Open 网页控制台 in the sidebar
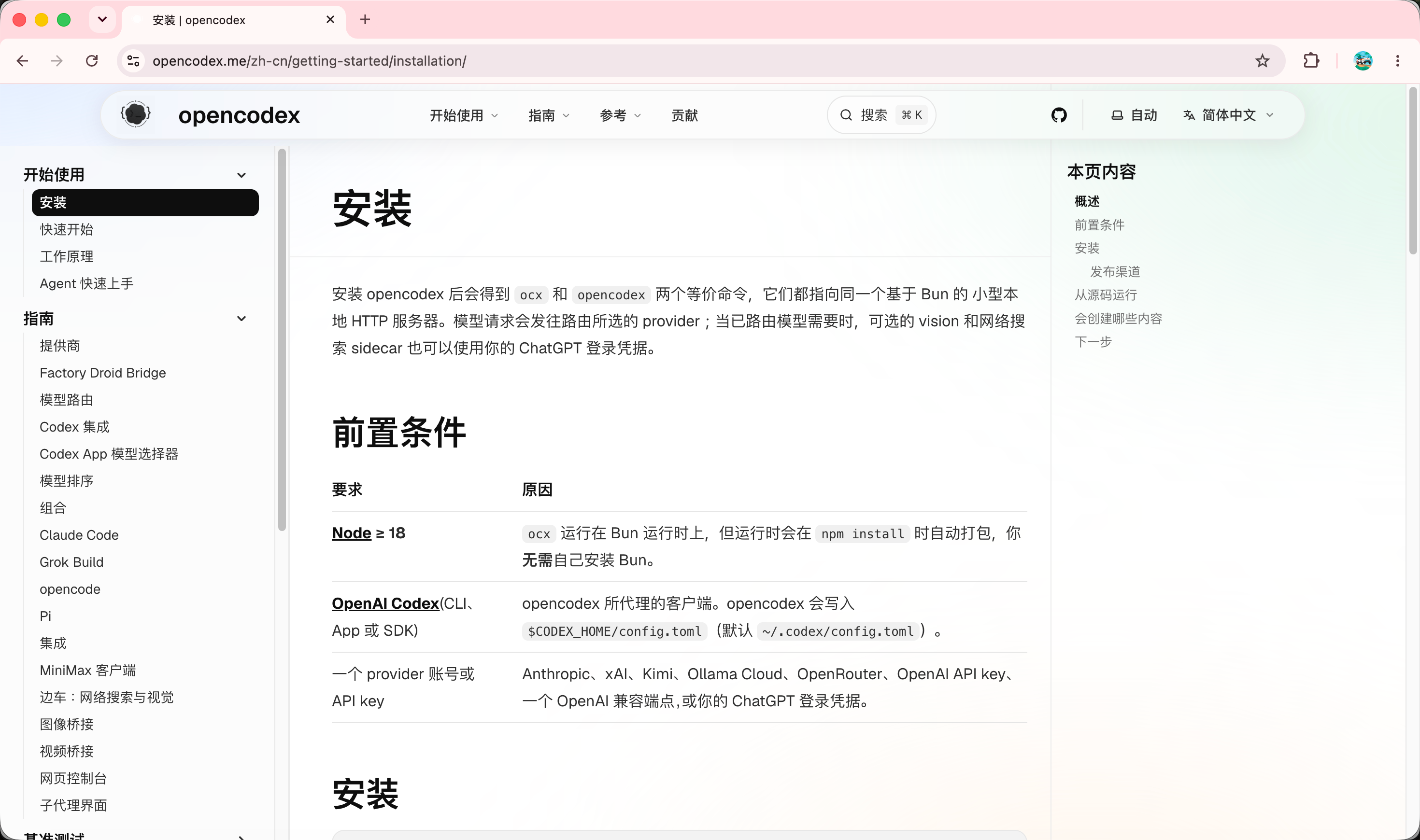Screen dimensions: 1420x840 [x=73, y=778]
